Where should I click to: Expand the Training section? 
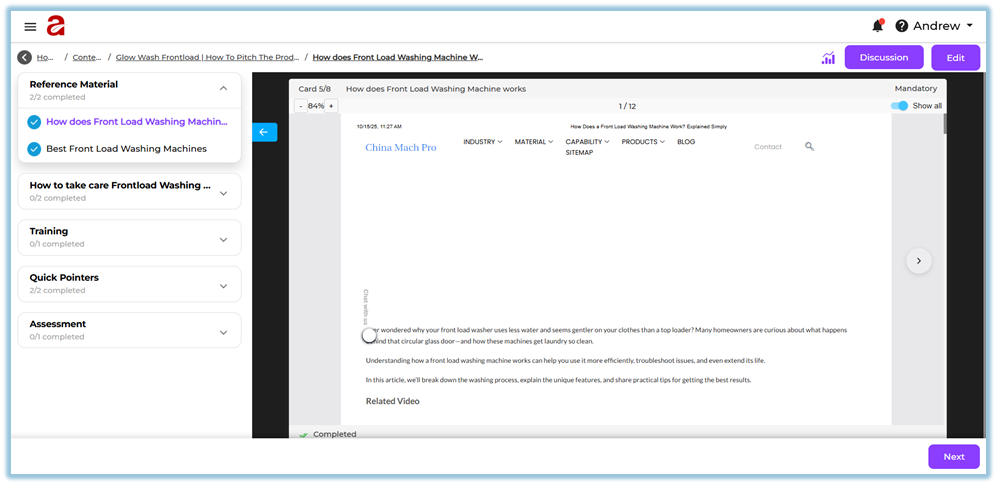[x=223, y=239]
